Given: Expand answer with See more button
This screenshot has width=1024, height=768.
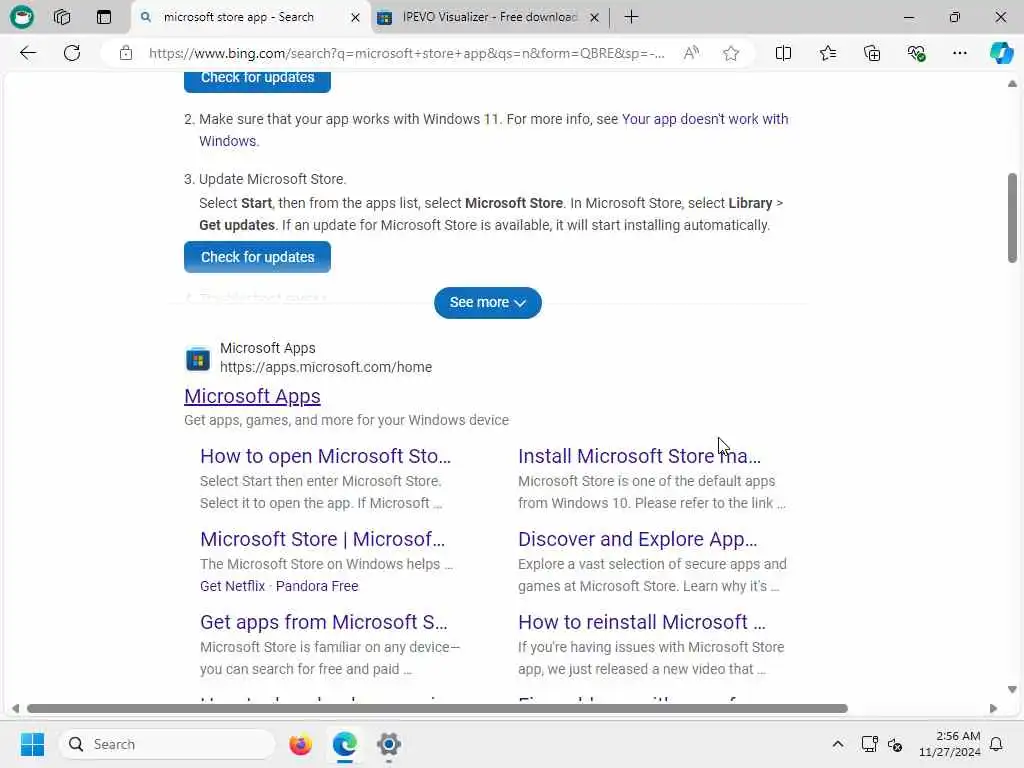Looking at the screenshot, I should coord(488,302).
